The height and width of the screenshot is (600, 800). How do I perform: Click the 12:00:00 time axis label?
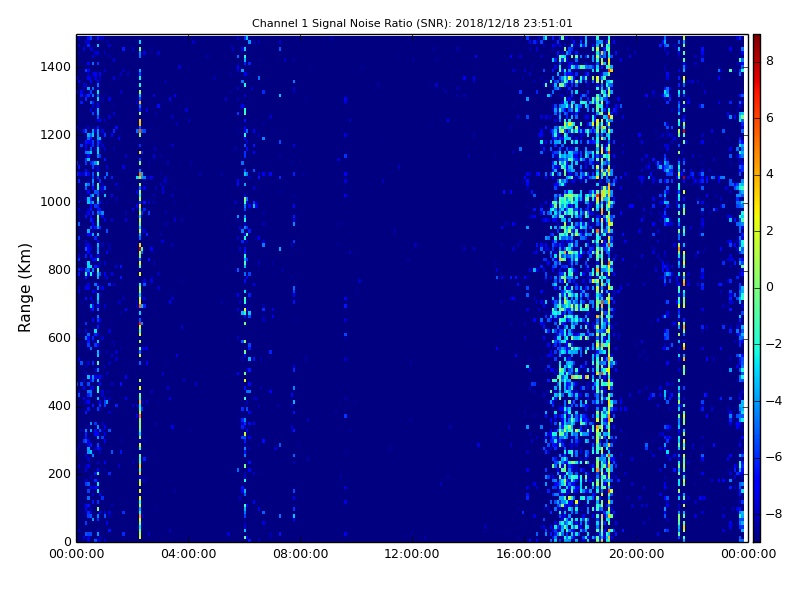pyautogui.click(x=412, y=554)
